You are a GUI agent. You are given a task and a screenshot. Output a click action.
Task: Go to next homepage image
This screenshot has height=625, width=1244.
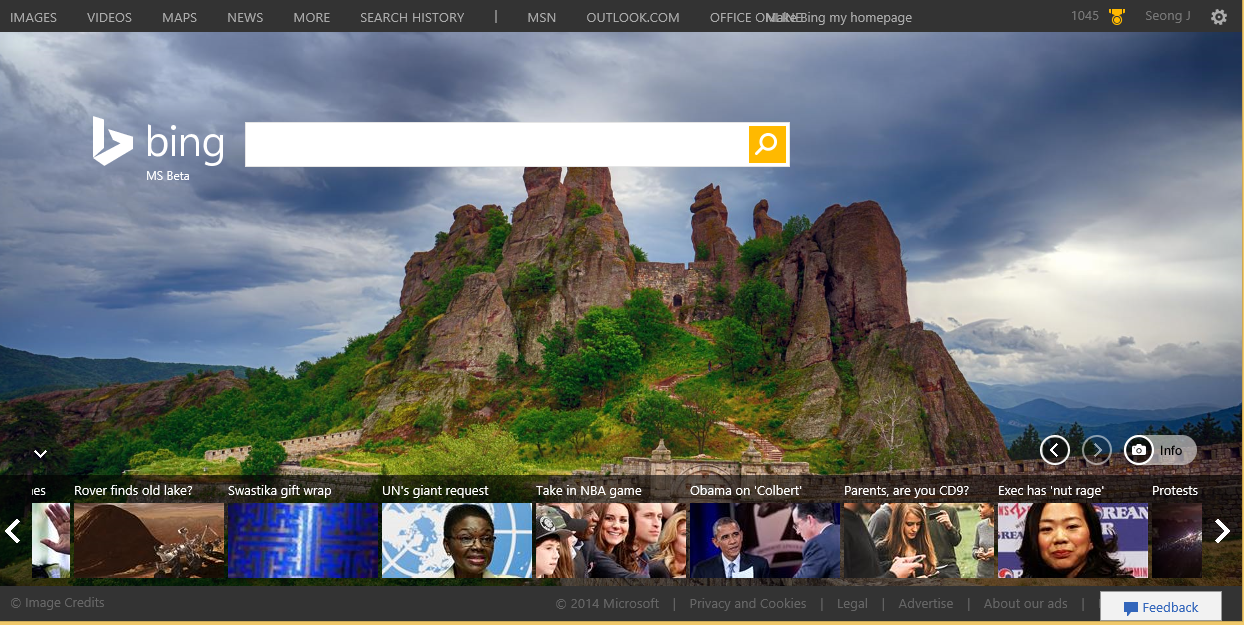[x=1096, y=450]
